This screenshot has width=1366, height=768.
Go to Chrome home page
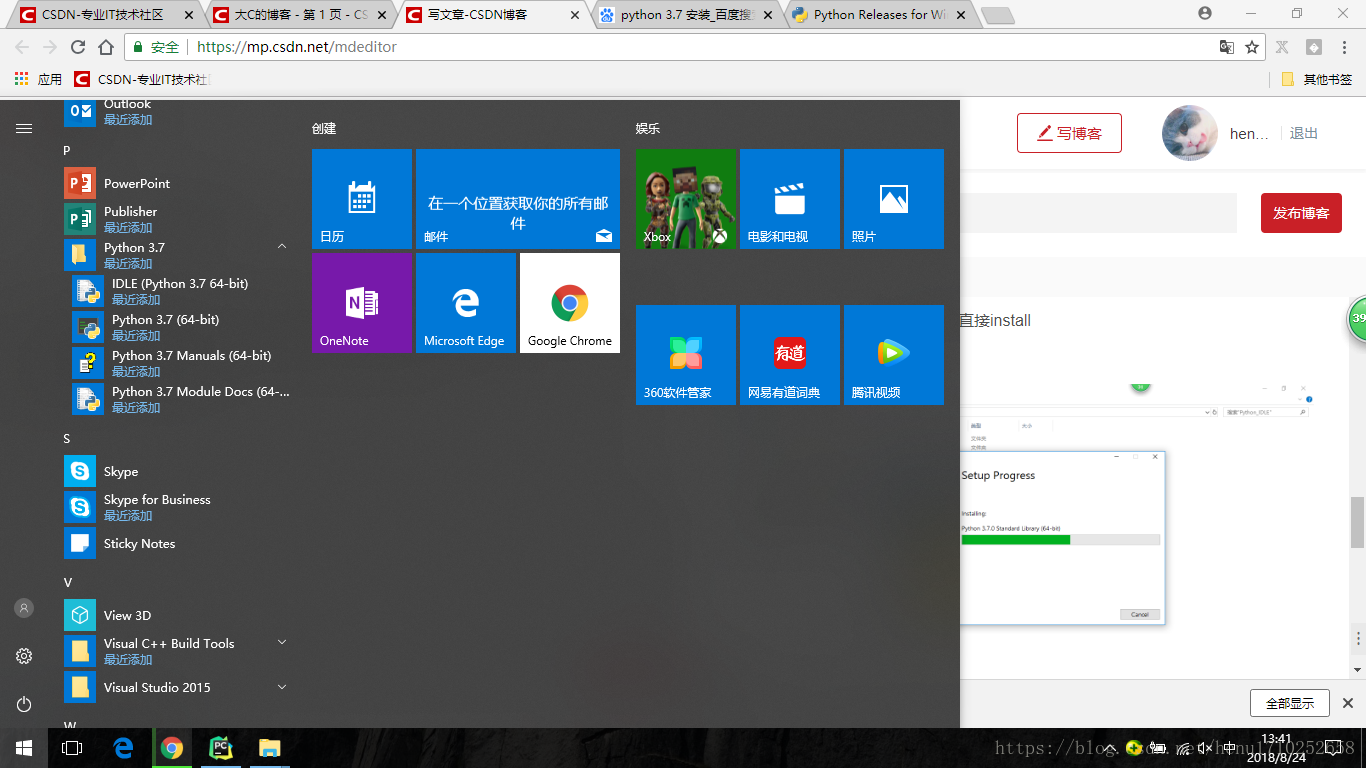pyautogui.click(x=106, y=47)
